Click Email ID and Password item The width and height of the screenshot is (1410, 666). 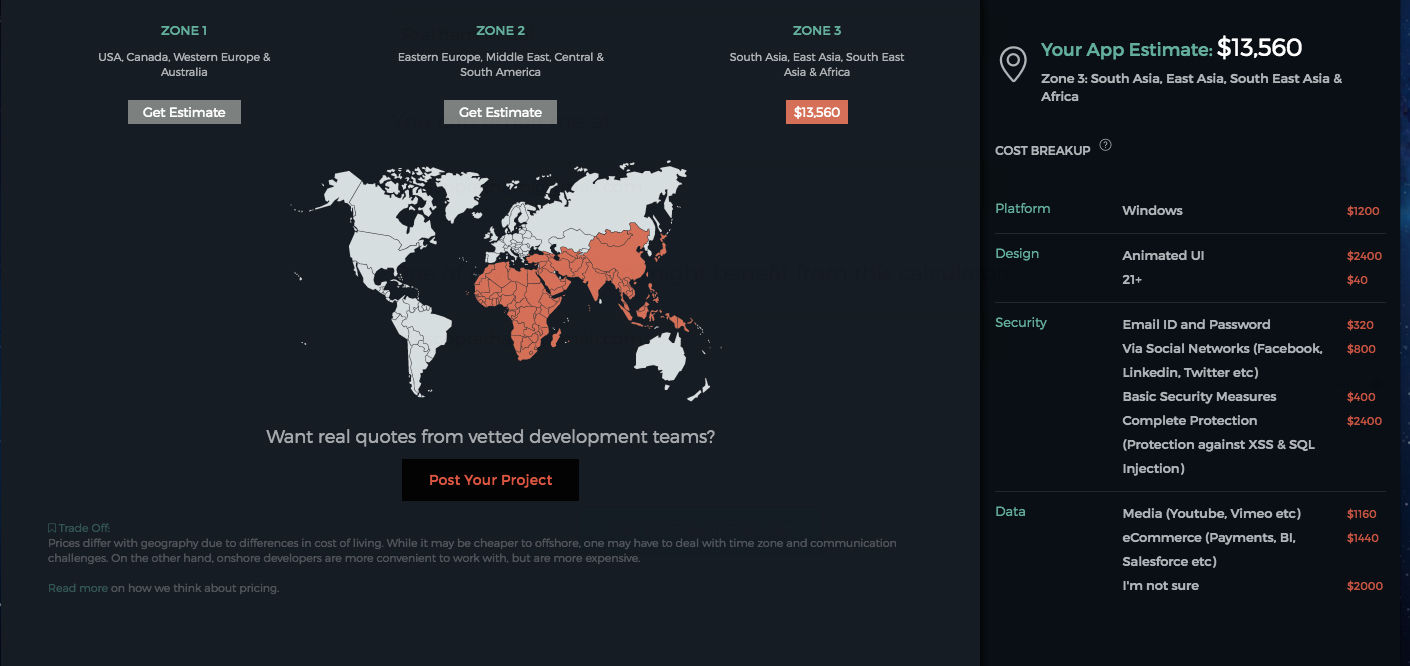1196,324
